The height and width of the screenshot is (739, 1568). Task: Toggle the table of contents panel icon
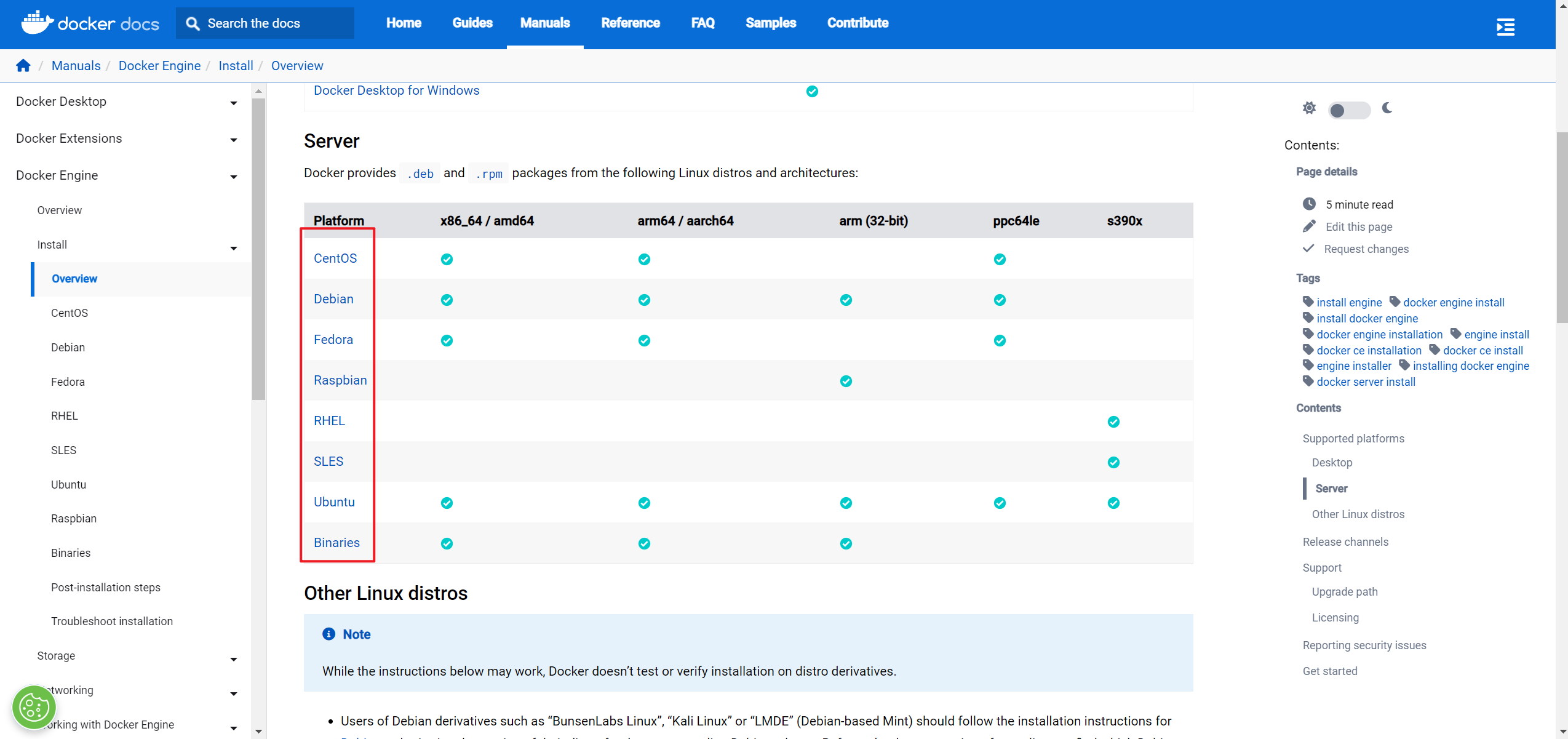pyautogui.click(x=1505, y=27)
